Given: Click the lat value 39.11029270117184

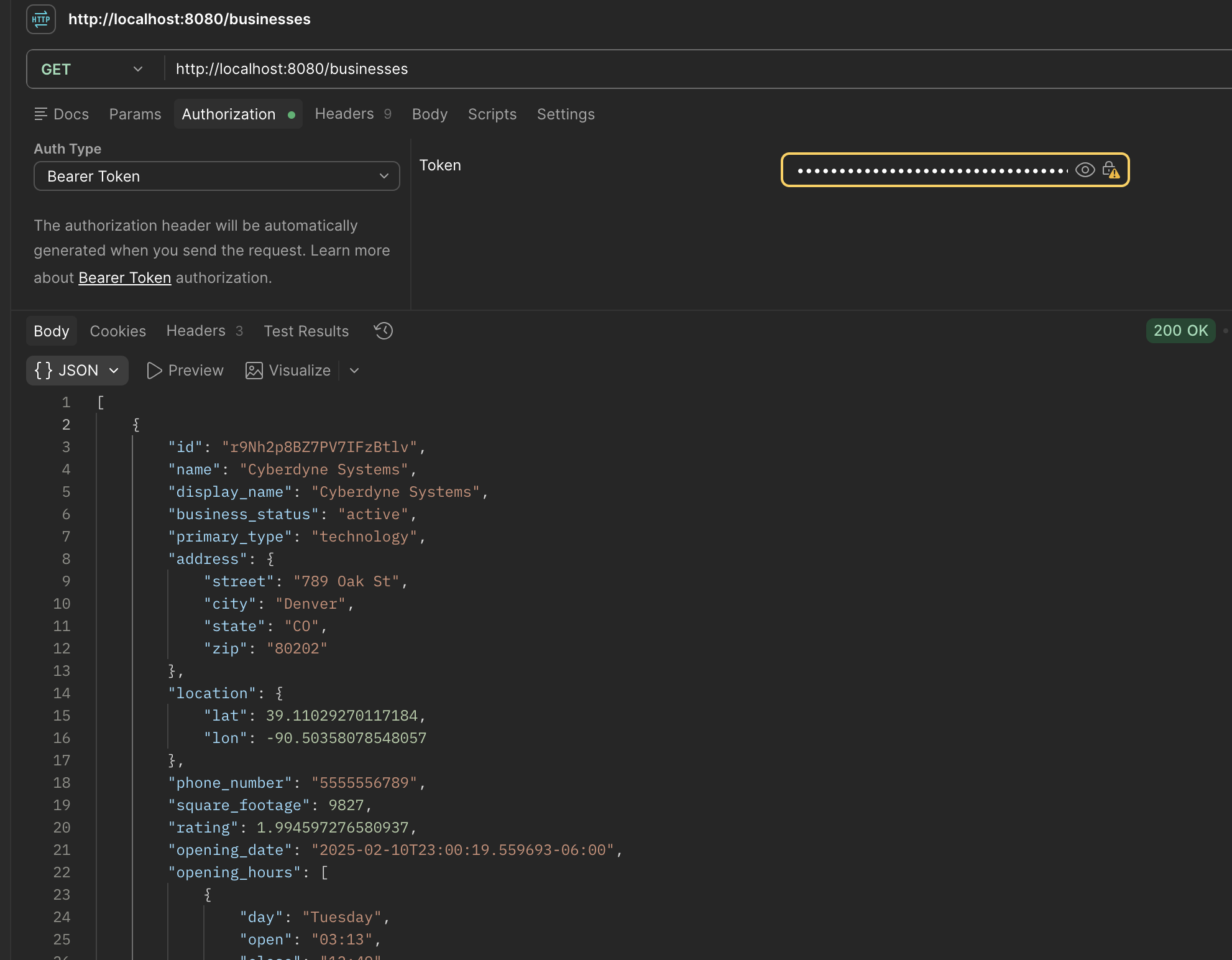Looking at the screenshot, I should pos(342,716).
